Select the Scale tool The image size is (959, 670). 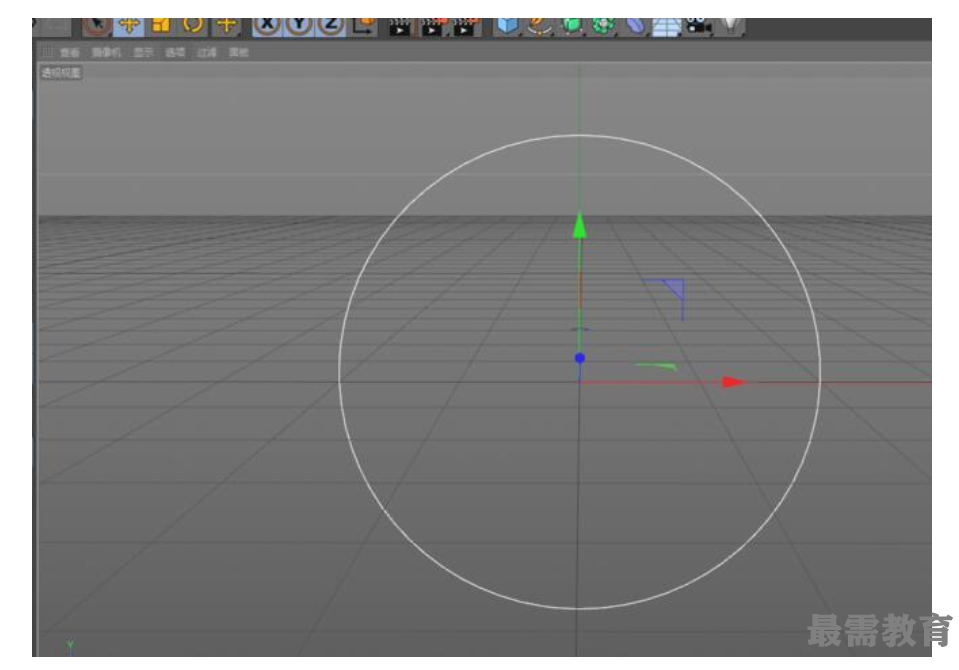pyautogui.click(x=161, y=26)
